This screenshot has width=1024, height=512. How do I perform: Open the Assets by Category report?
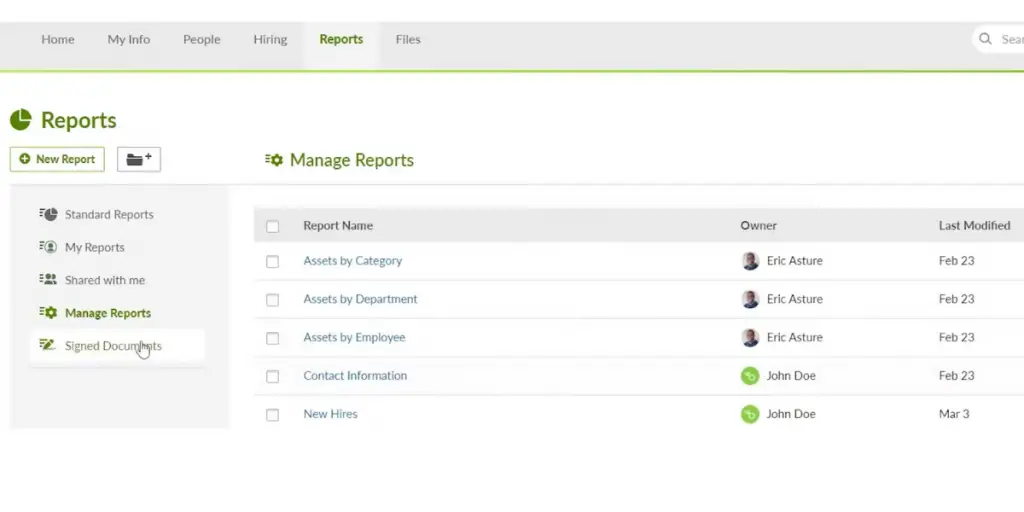click(x=352, y=260)
